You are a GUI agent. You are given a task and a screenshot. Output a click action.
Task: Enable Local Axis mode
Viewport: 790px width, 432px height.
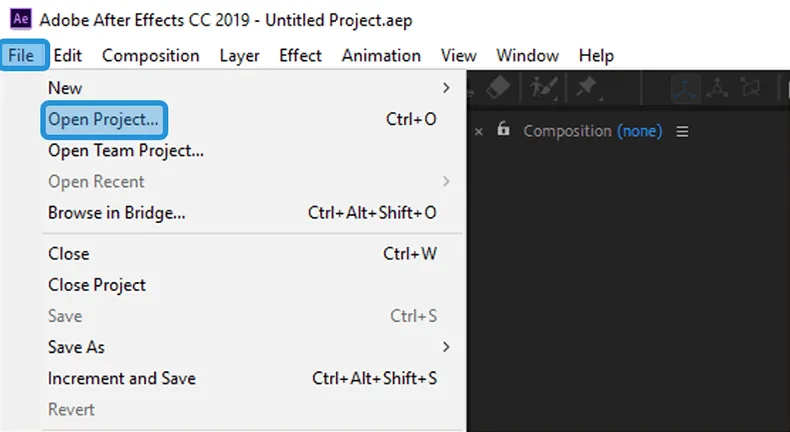pyautogui.click(x=686, y=88)
